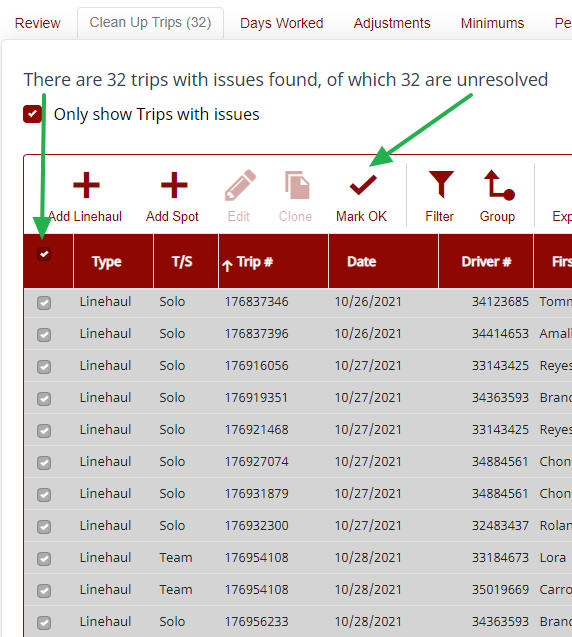Image resolution: width=572 pixels, height=637 pixels.
Task: Click the Add Linehaul plus icon
Action: [86, 185]
